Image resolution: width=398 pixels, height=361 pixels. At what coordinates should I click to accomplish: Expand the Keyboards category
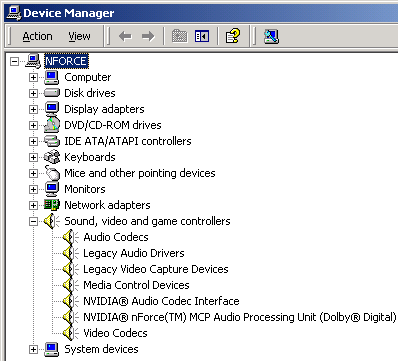[33, 157]
